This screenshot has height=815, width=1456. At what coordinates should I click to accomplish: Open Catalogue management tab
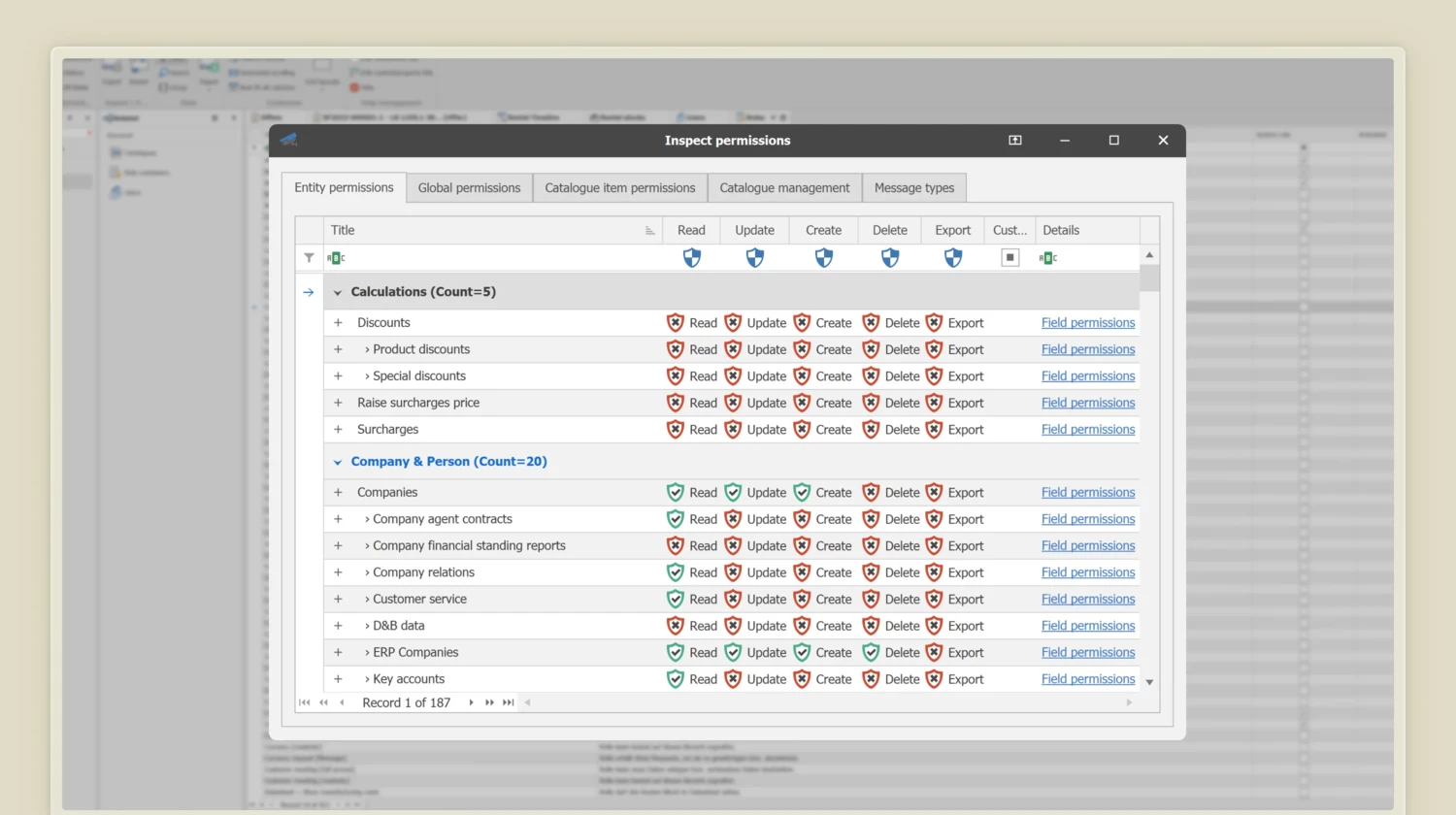point(784,188)
